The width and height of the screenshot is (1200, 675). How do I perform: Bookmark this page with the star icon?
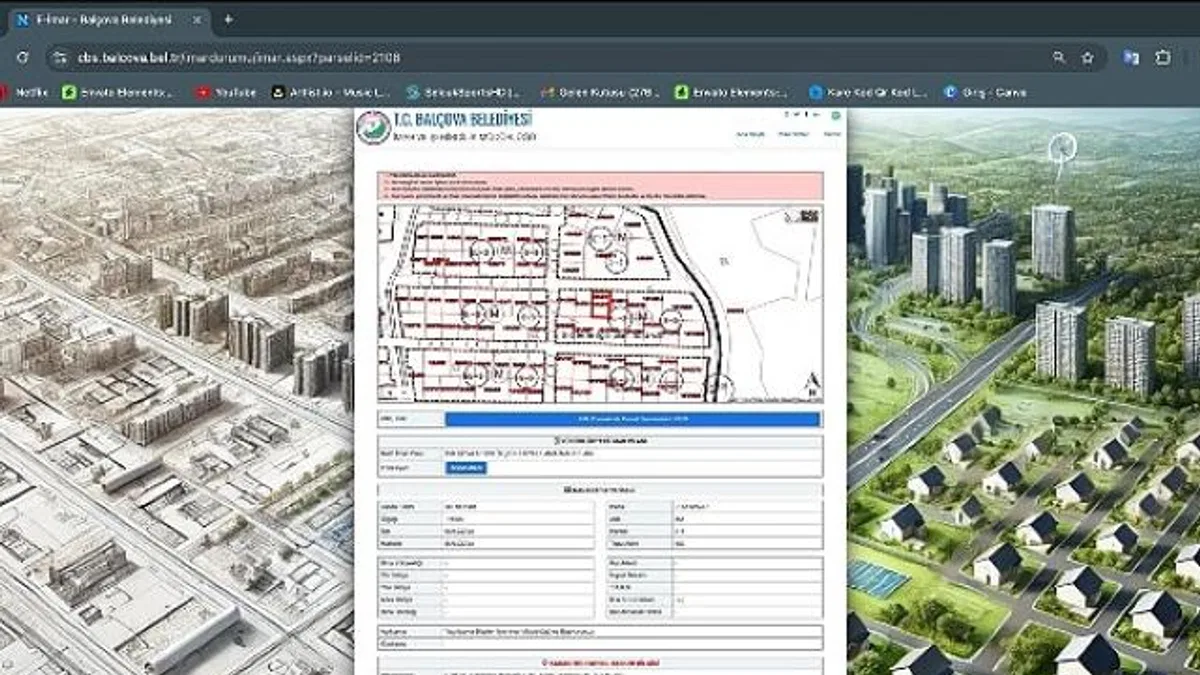coord(1088,58)
